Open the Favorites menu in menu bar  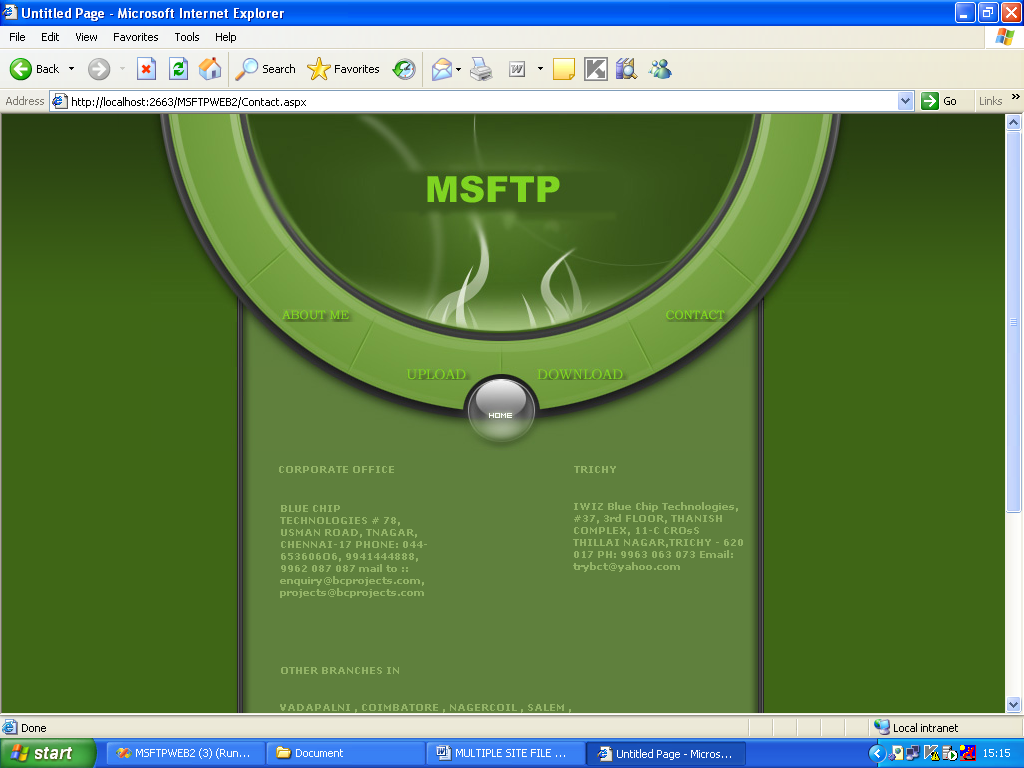pos(135,37)
